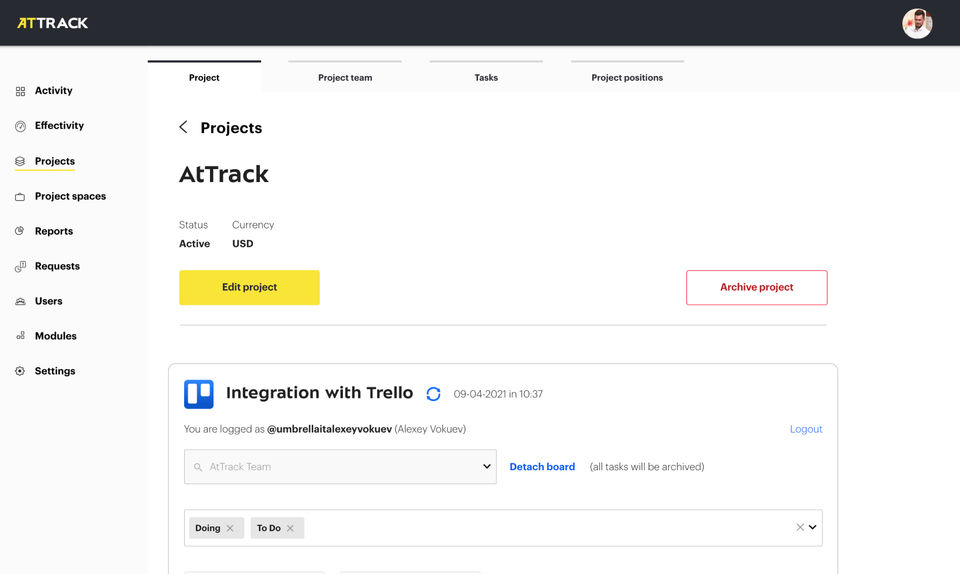Go to Projects in the sidebar
The height and width of the screenshot is (574, 960).
[x=54, y=161]
